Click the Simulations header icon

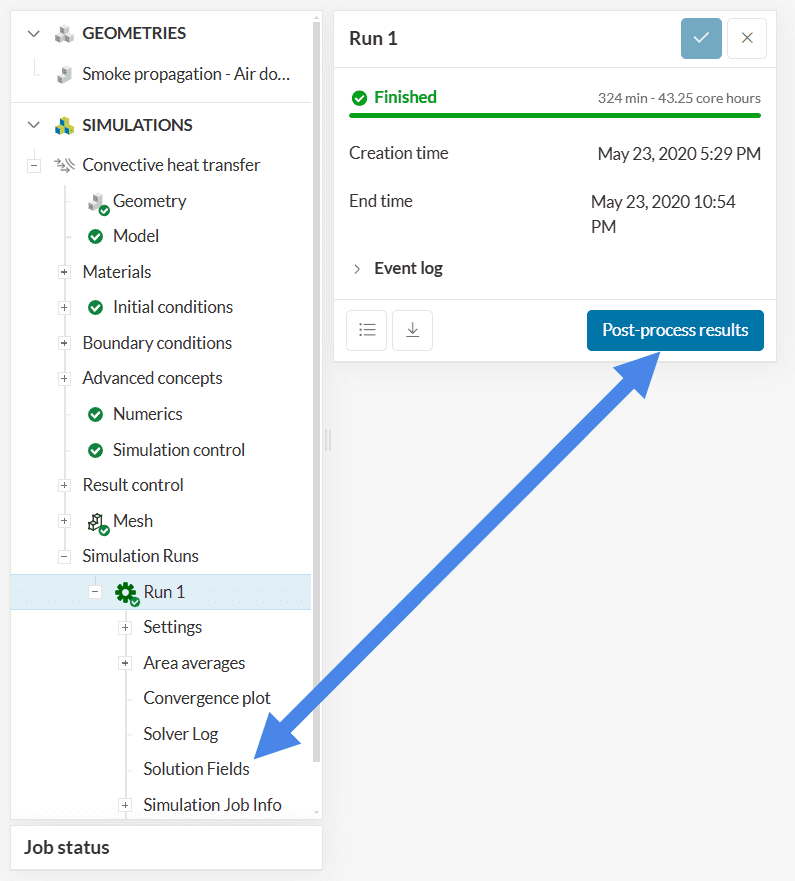tap(64, 126)
